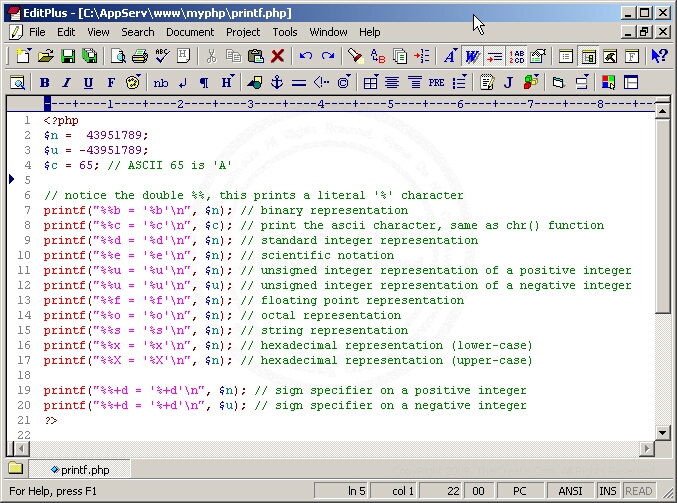Open a file with the Open icon
This screenshot has width=677, height=503.
point(45,56)
